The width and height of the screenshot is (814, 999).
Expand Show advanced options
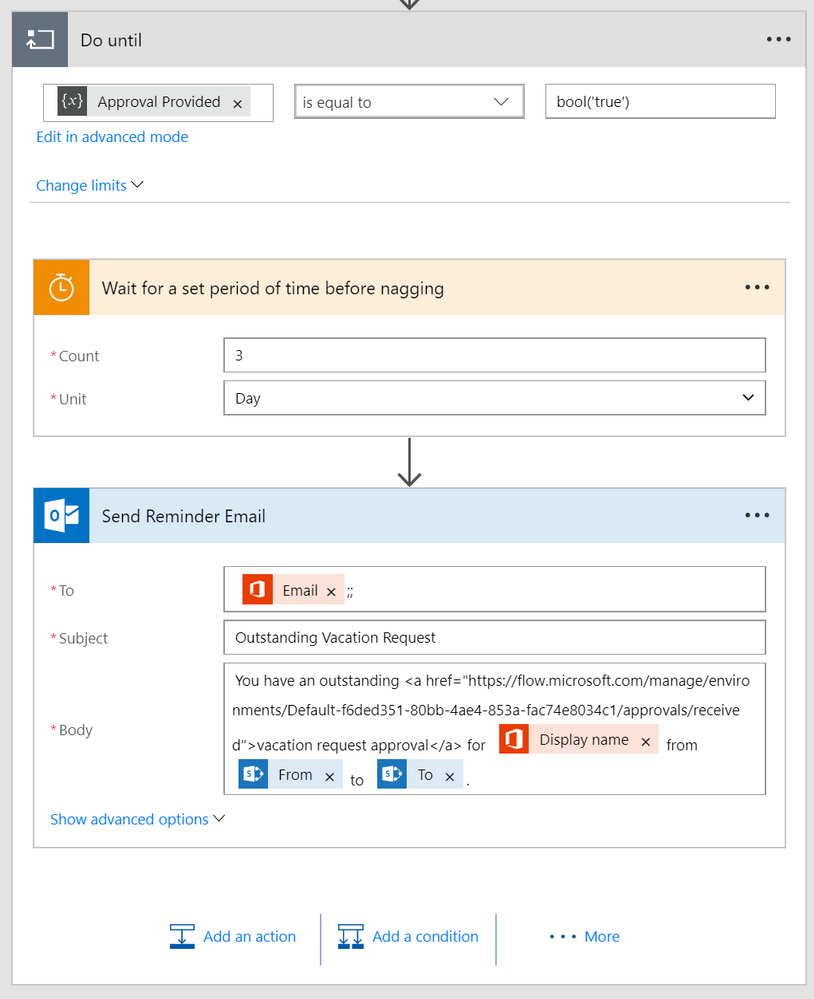click(x=137, y=819)
